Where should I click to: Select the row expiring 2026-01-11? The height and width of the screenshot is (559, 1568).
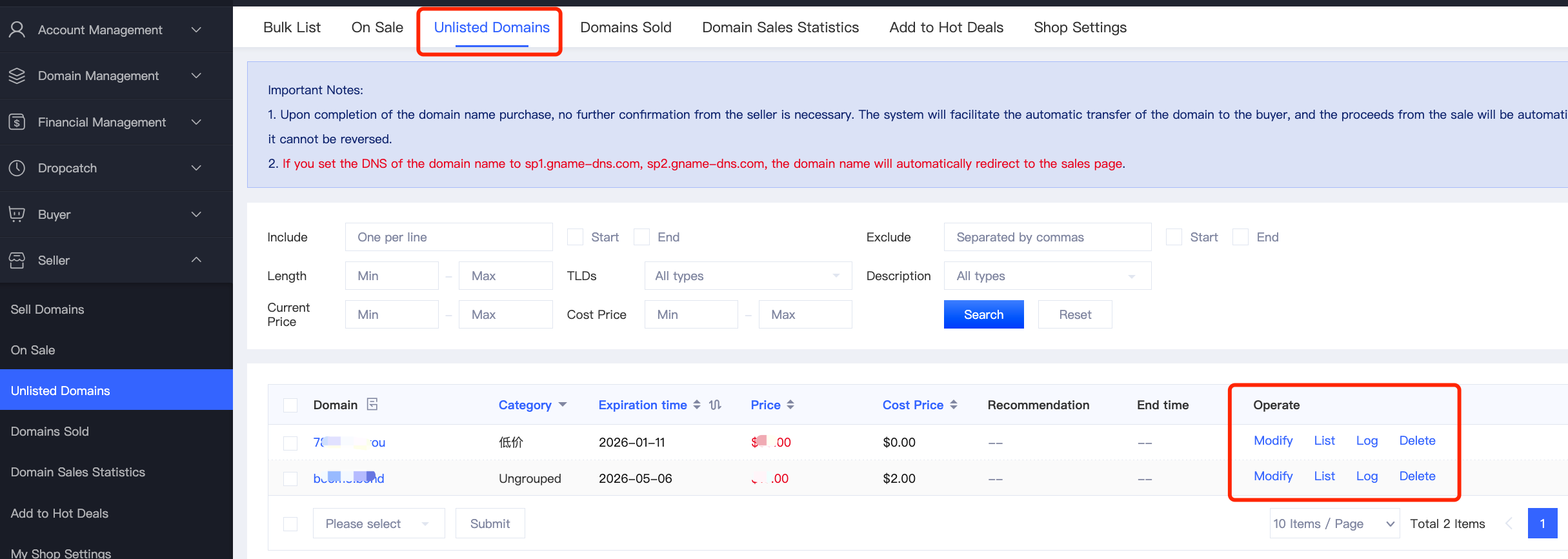coord(290,443)
